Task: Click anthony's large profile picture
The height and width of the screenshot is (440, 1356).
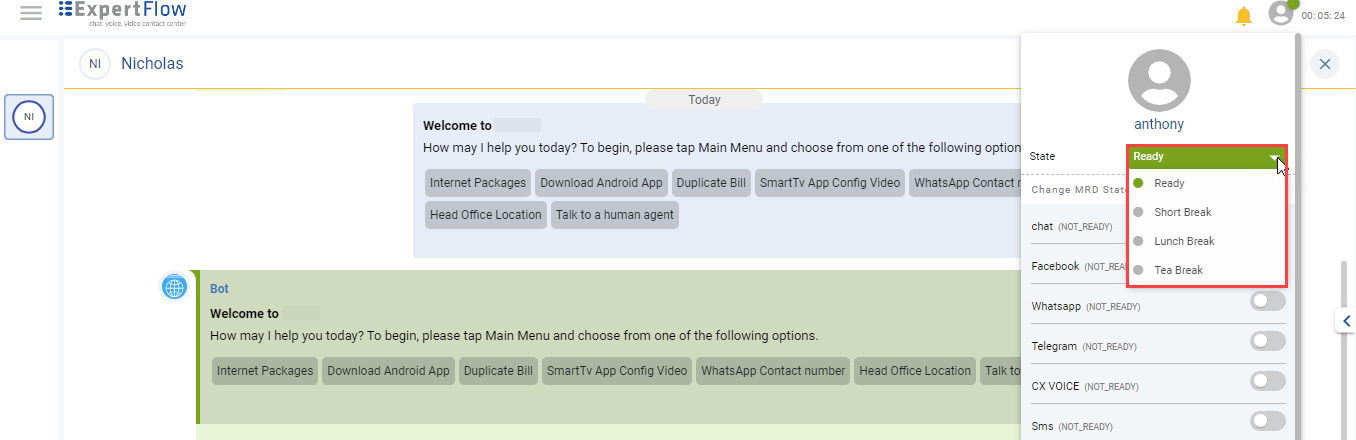Action: click(1159, 81)
